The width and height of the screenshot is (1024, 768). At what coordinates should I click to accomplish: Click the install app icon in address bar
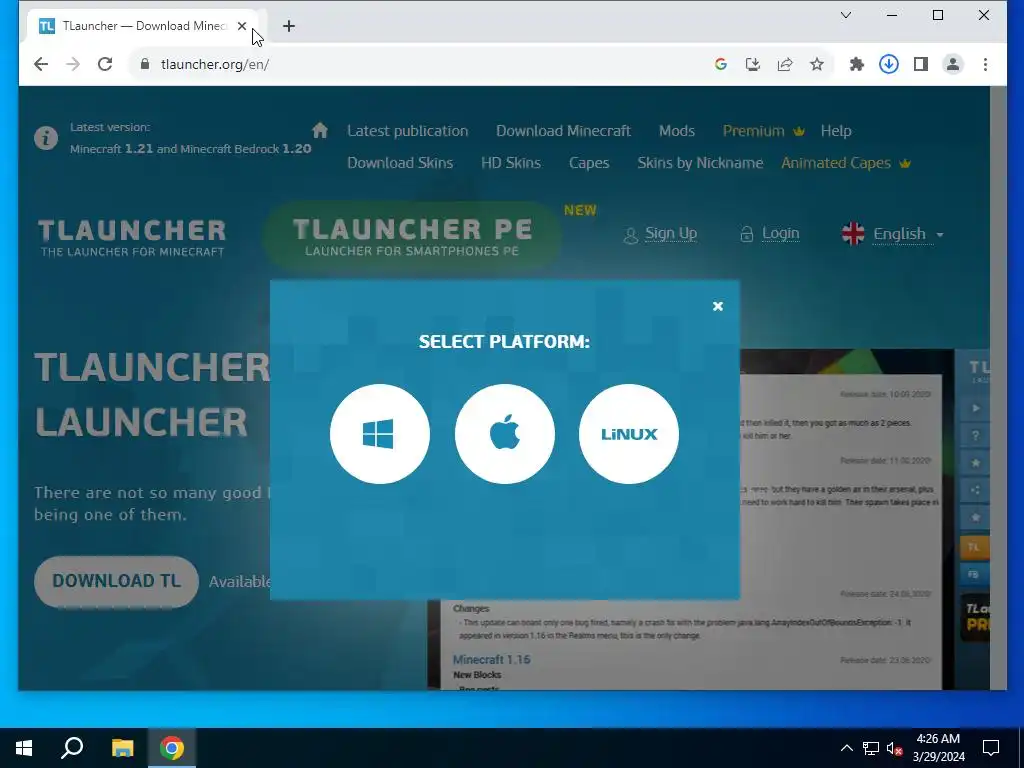pyautogui.click(x=753, y=64)
